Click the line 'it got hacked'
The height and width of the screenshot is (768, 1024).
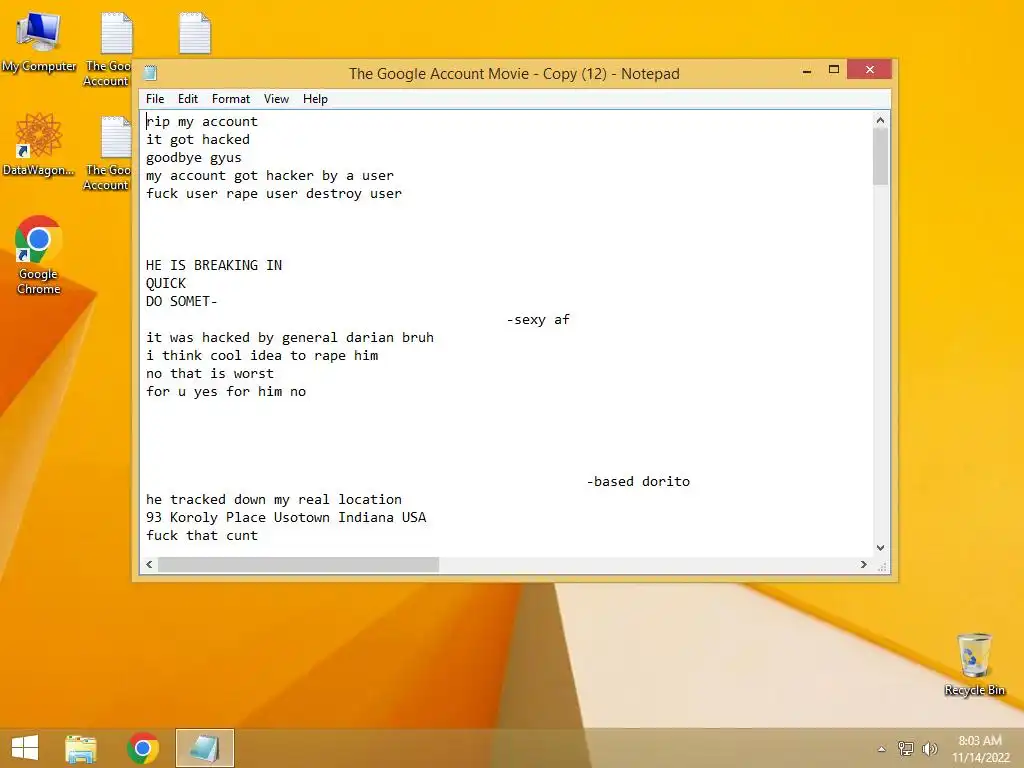click(198, 139)
